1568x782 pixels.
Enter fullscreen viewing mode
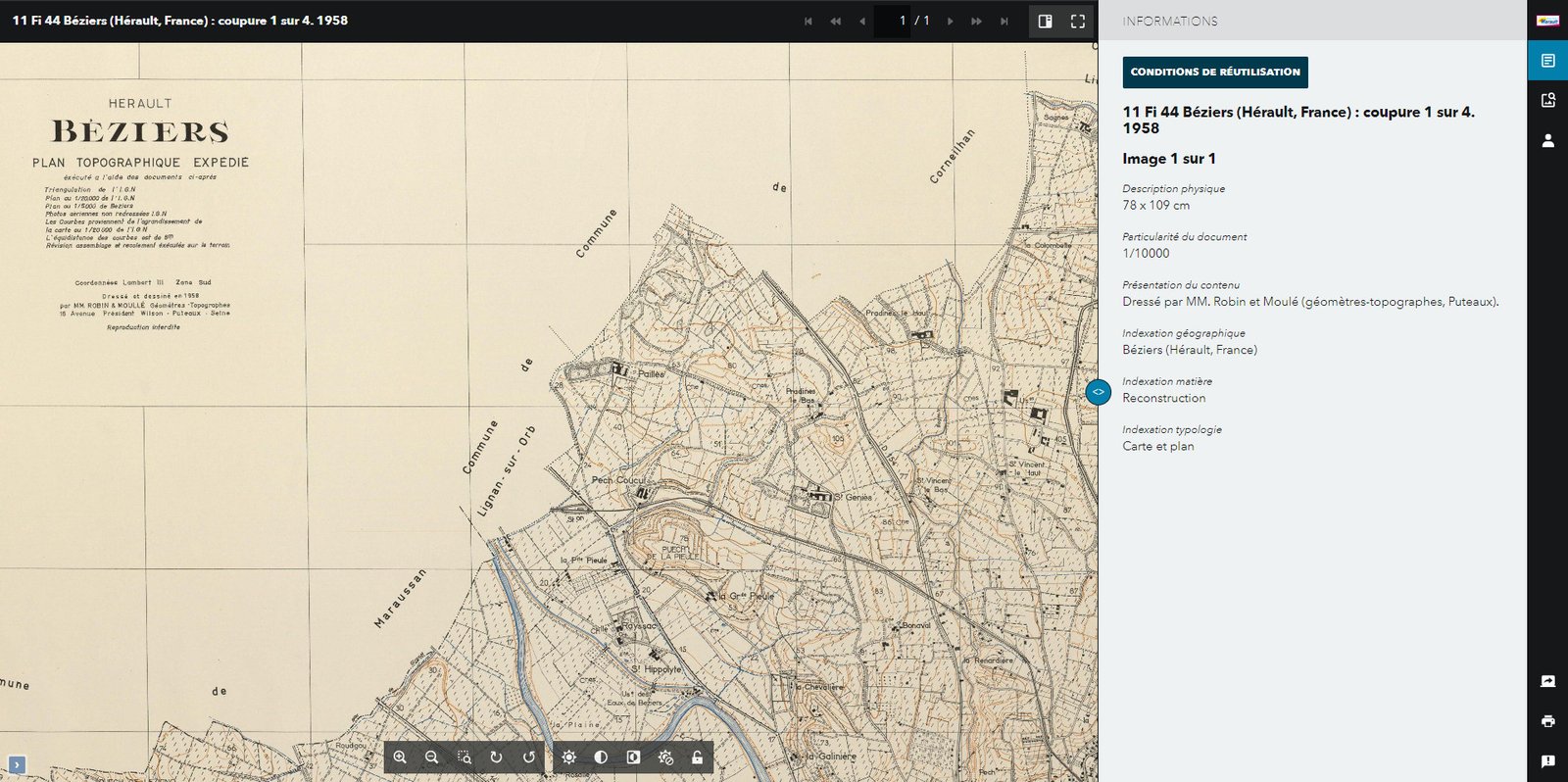click(1077, 21)
